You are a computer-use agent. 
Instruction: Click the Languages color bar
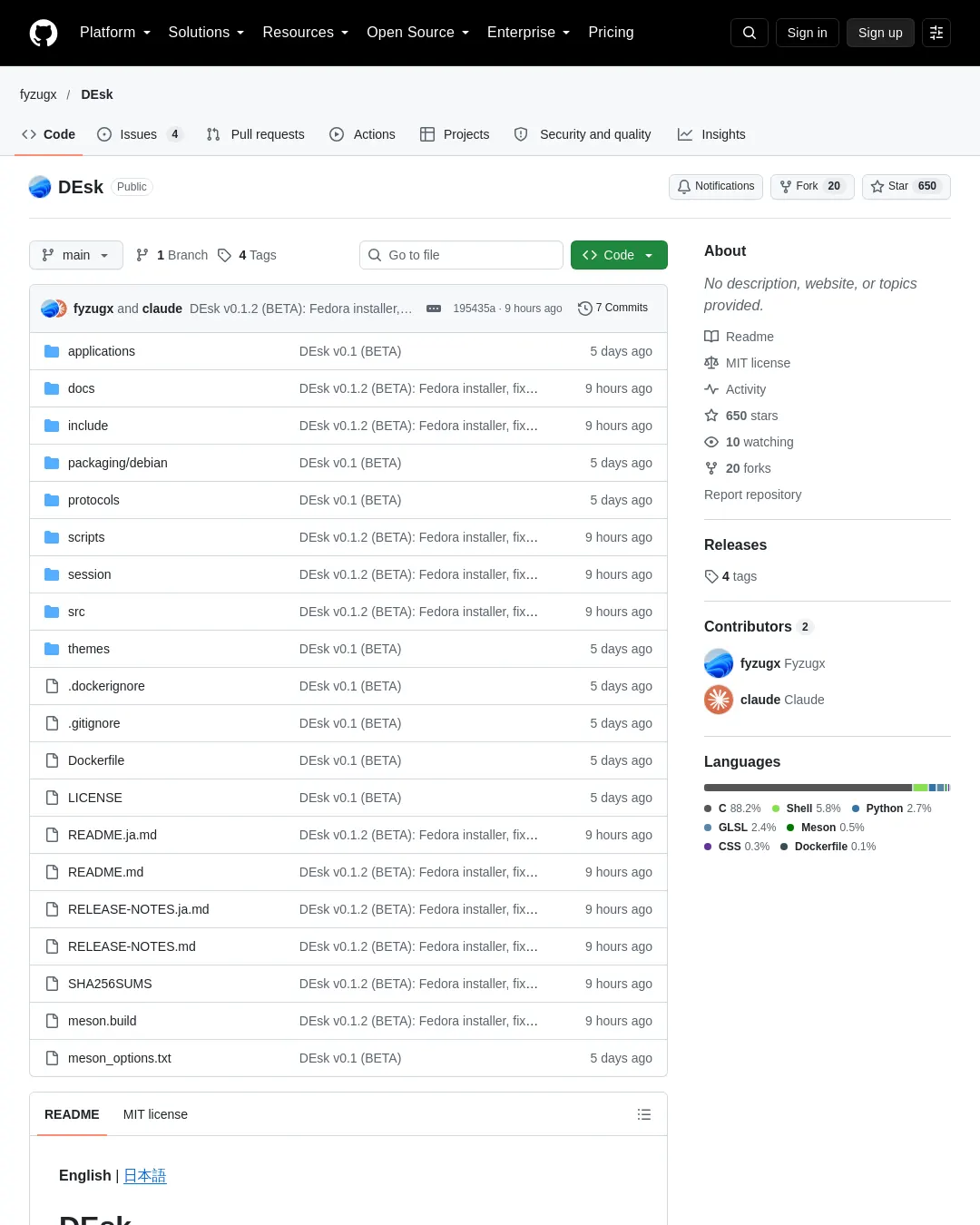click(828, 788)
